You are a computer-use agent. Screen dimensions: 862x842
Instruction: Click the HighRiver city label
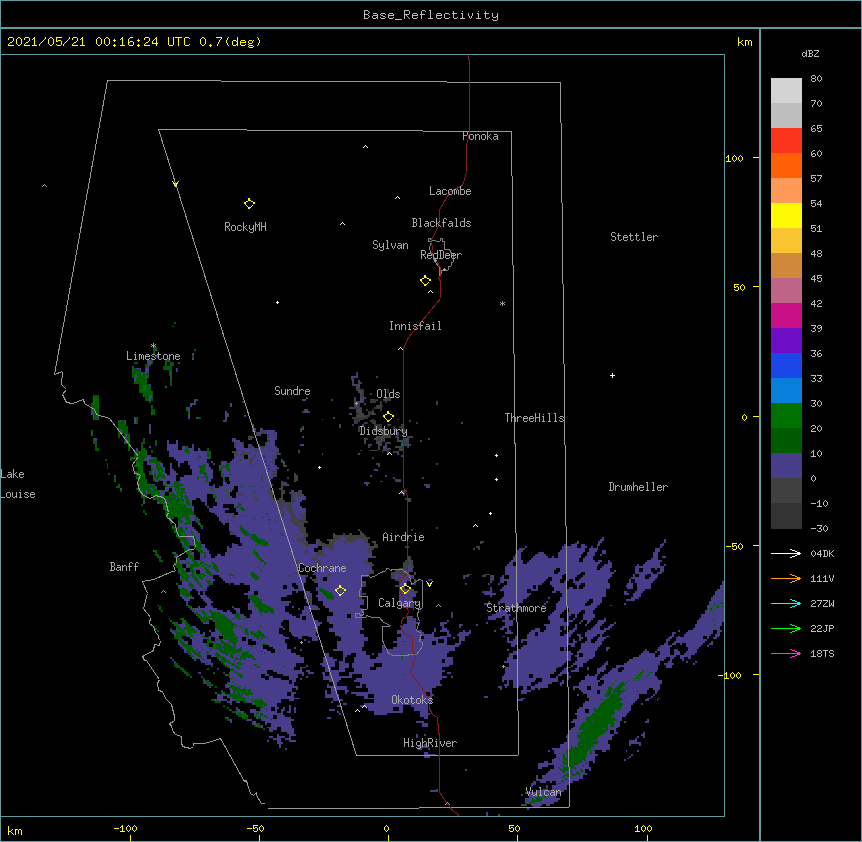coord(430,743)
